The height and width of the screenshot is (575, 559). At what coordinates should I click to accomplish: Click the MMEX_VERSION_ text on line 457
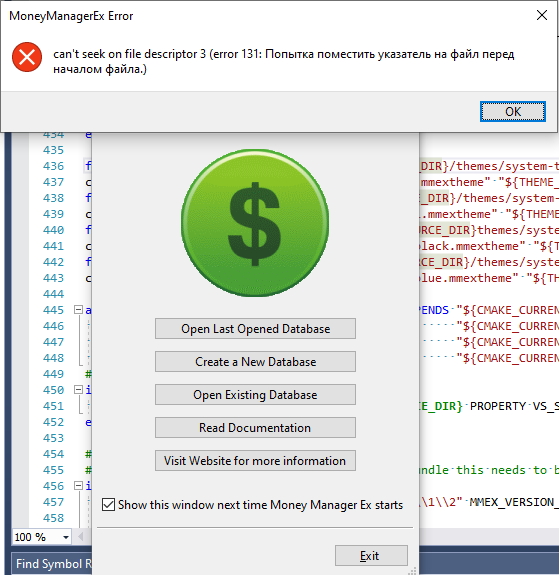(x=514, y=502)
